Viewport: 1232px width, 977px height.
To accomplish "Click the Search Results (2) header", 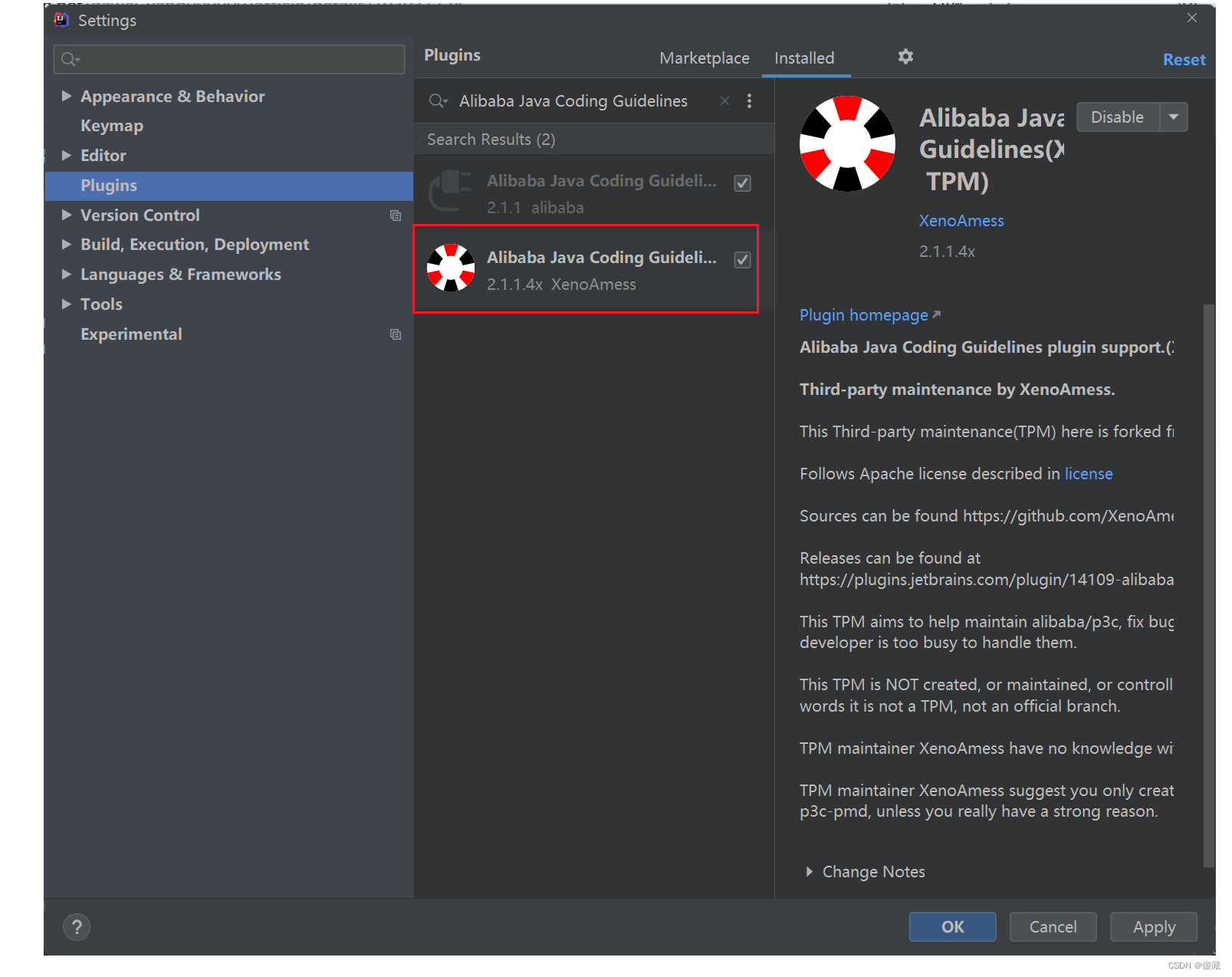I will (491, 140).
